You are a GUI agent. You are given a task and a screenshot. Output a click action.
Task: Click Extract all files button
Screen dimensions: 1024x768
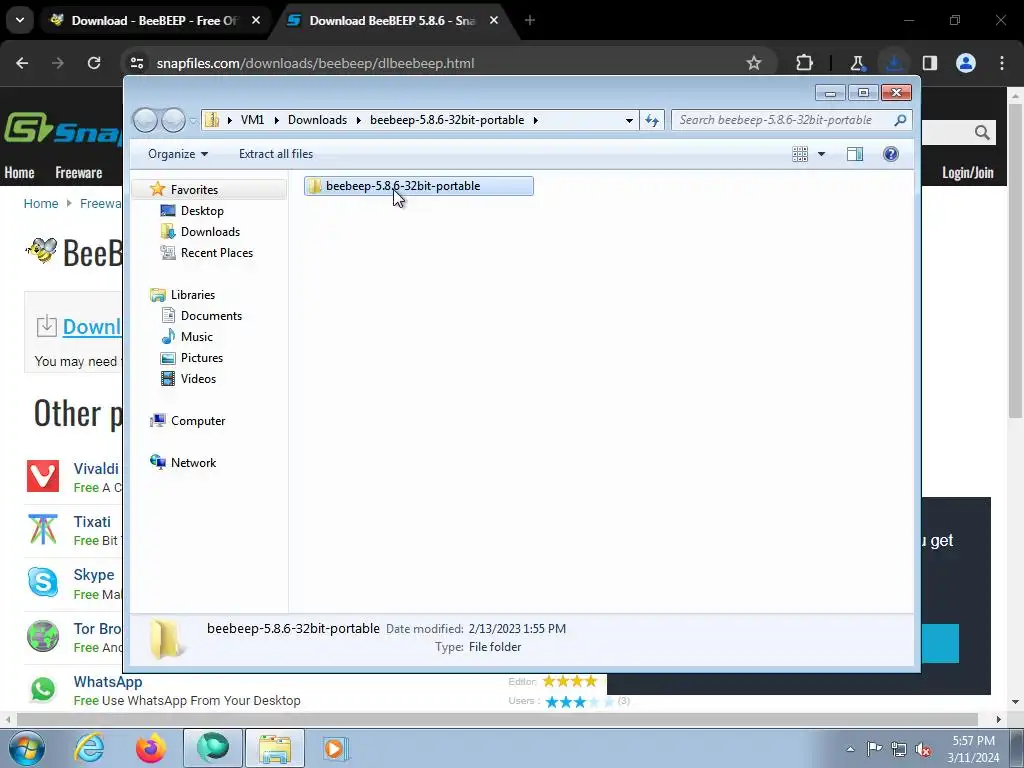coord(276,154)
